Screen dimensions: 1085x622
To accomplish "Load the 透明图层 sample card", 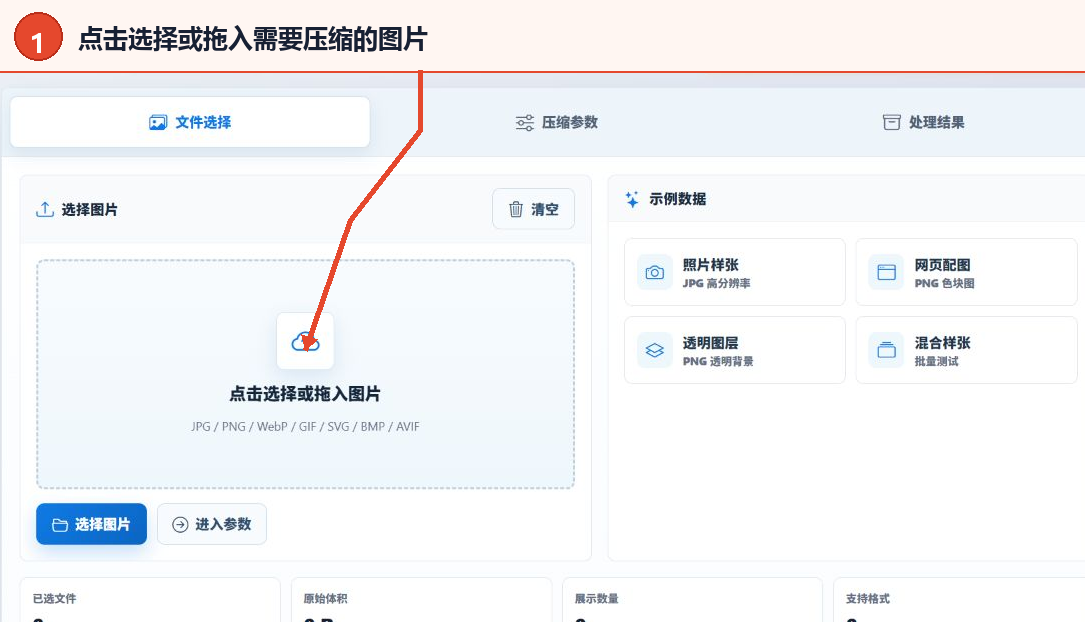I will point(735,350).
